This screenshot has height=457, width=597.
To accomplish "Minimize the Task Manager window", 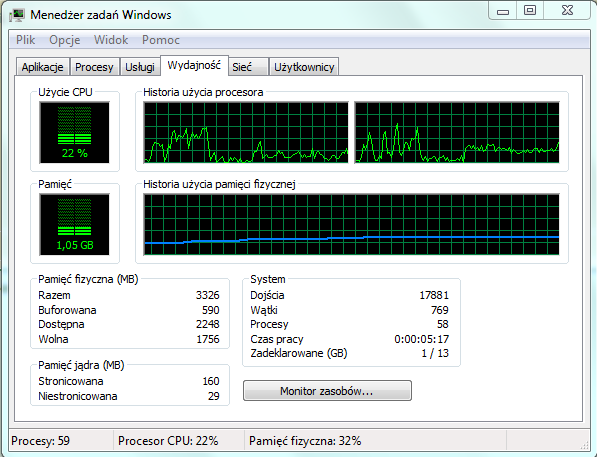I will 503,10.
